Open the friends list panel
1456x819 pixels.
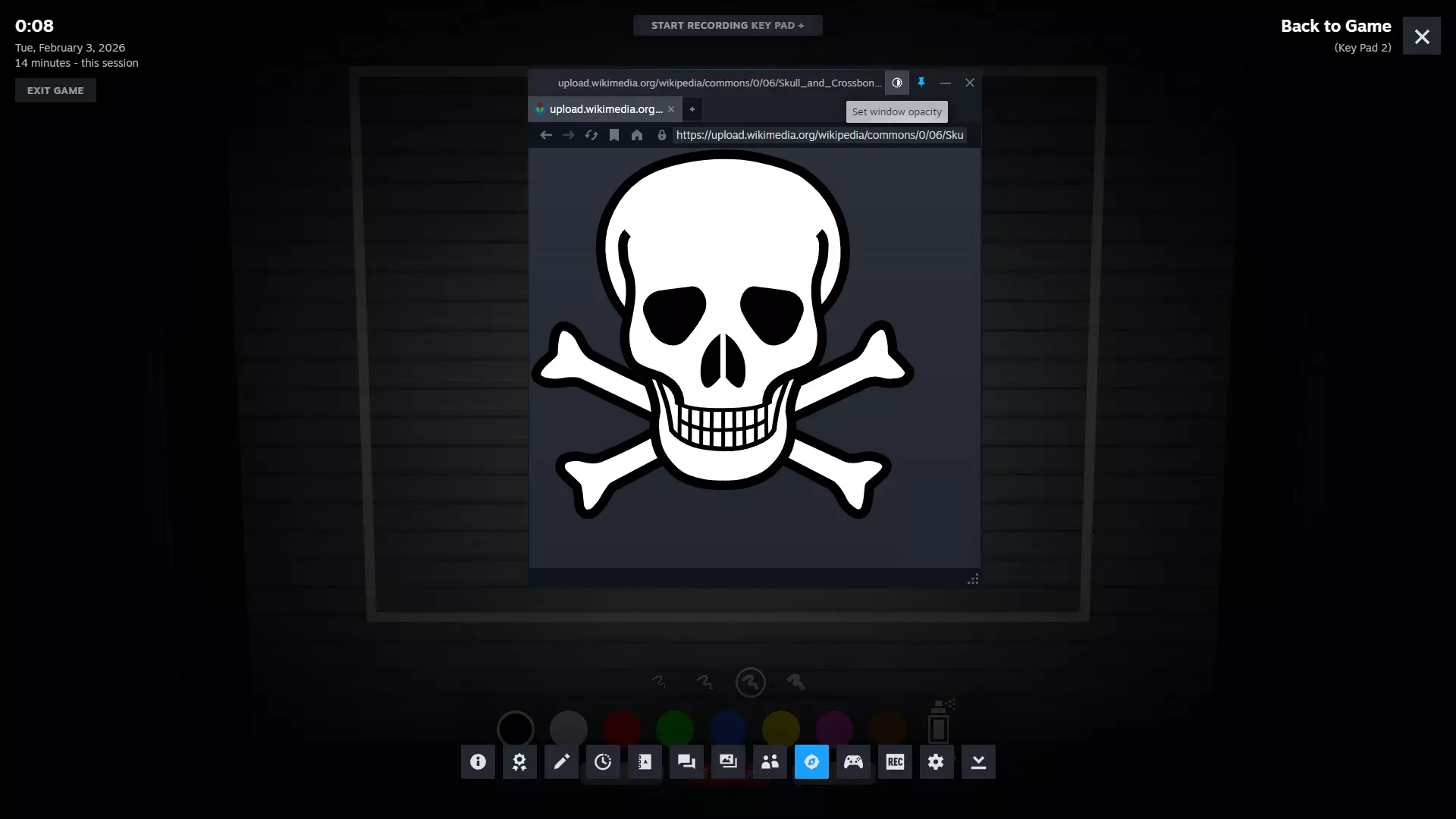click(x=770, y=761)
